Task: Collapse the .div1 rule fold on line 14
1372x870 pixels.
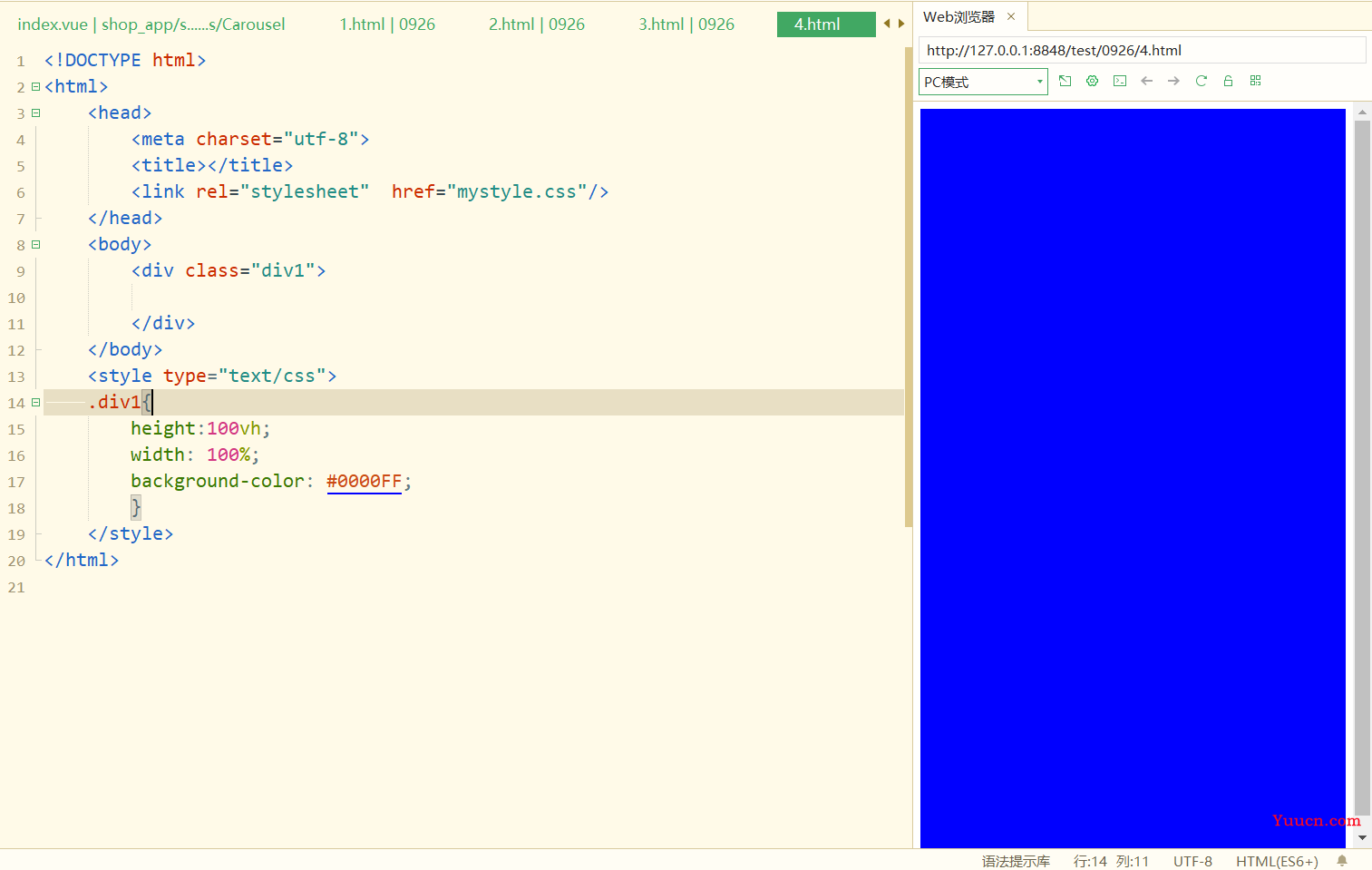Action: pyautogui.click(x=36, y=402)
